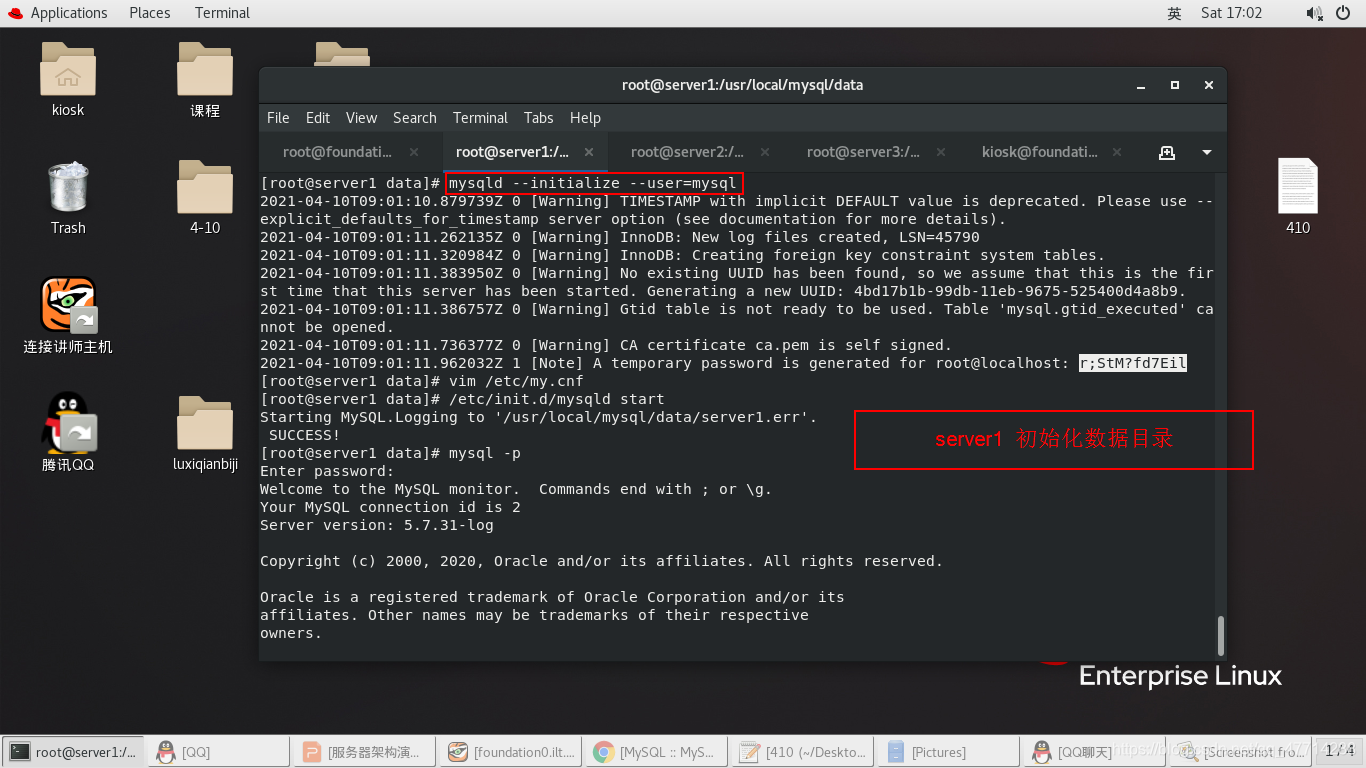The image size is (1366, 768).
Task: Select the root@server1 tab
Action: (512, 152)
